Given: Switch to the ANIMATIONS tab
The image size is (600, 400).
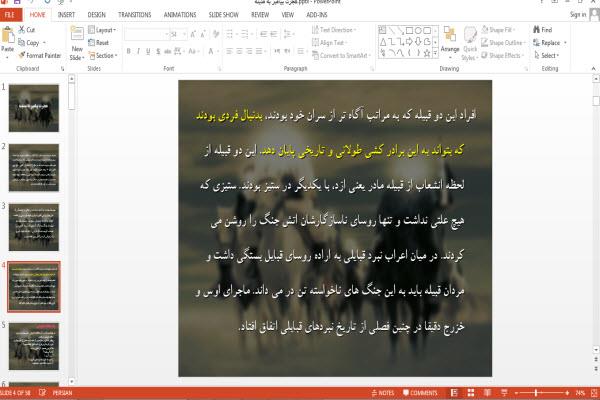Looking at the screenshot, I should pyautogui.click(x=180, y=15).
